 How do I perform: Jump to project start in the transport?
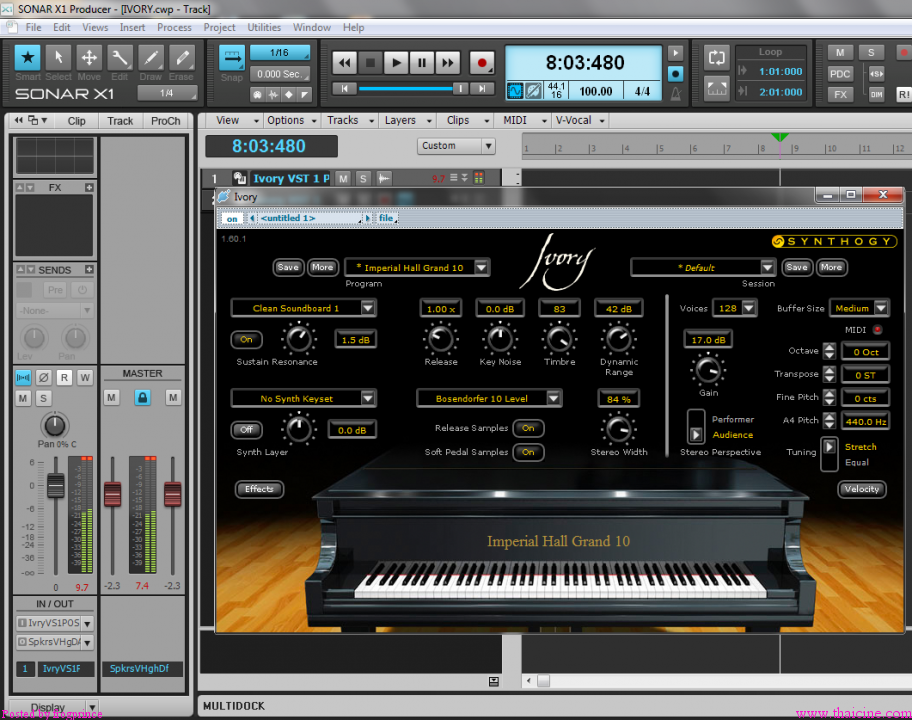[x=344, y=88]
